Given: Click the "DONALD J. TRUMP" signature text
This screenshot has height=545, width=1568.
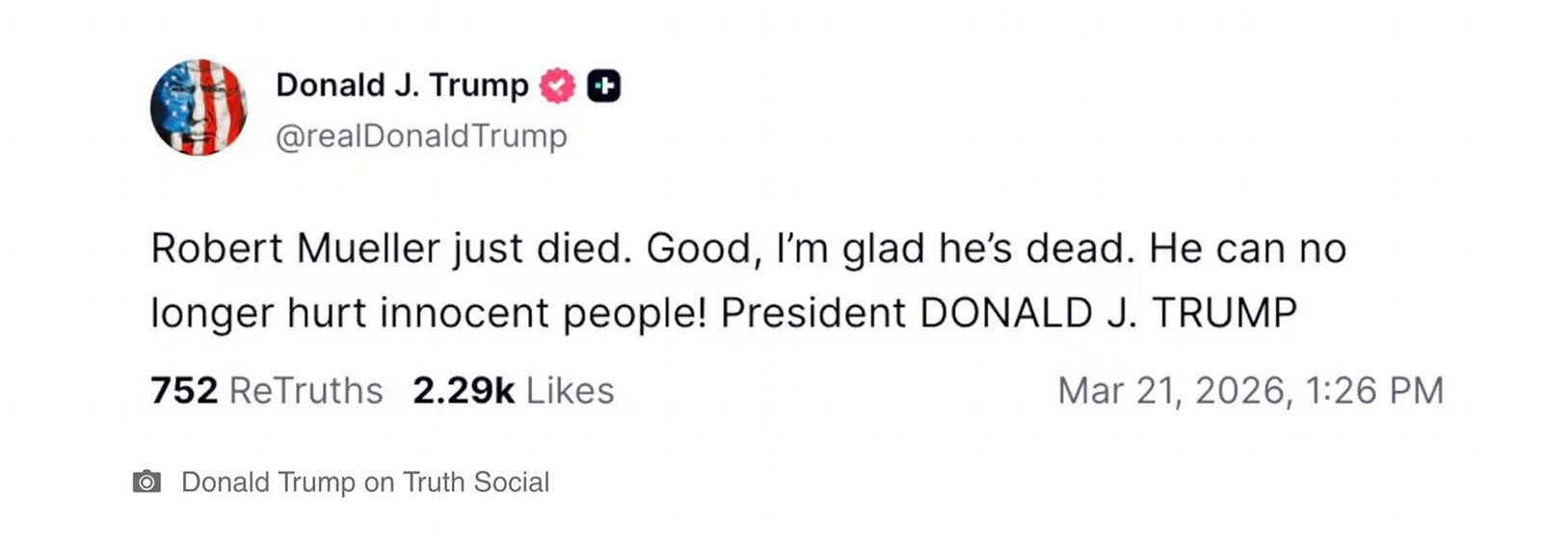Looking at the screenshot, I should pyautogui.click(x=1108, y=313).
